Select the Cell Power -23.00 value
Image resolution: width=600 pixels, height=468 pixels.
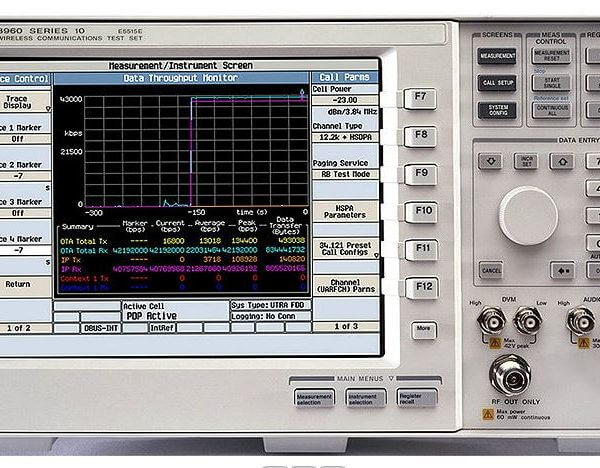345,100
